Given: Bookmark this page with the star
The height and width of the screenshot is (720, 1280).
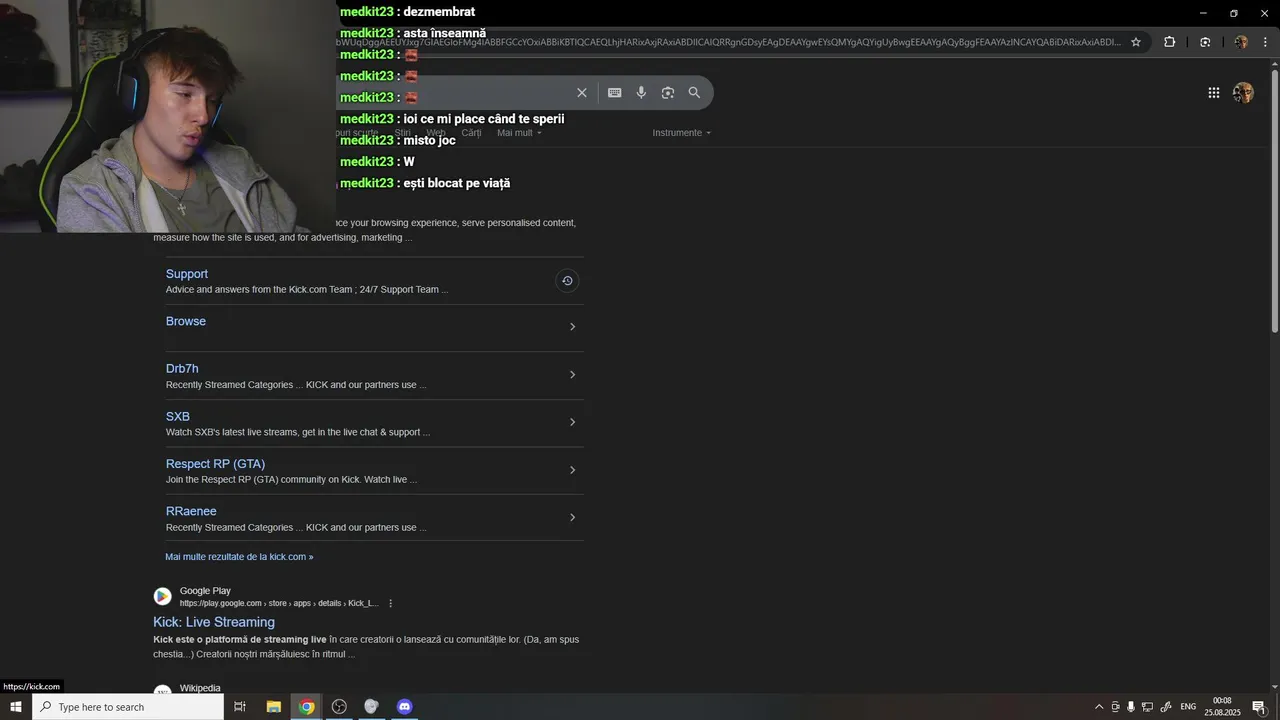Looking at the screenshot, I should click(x=1136, y=42).
